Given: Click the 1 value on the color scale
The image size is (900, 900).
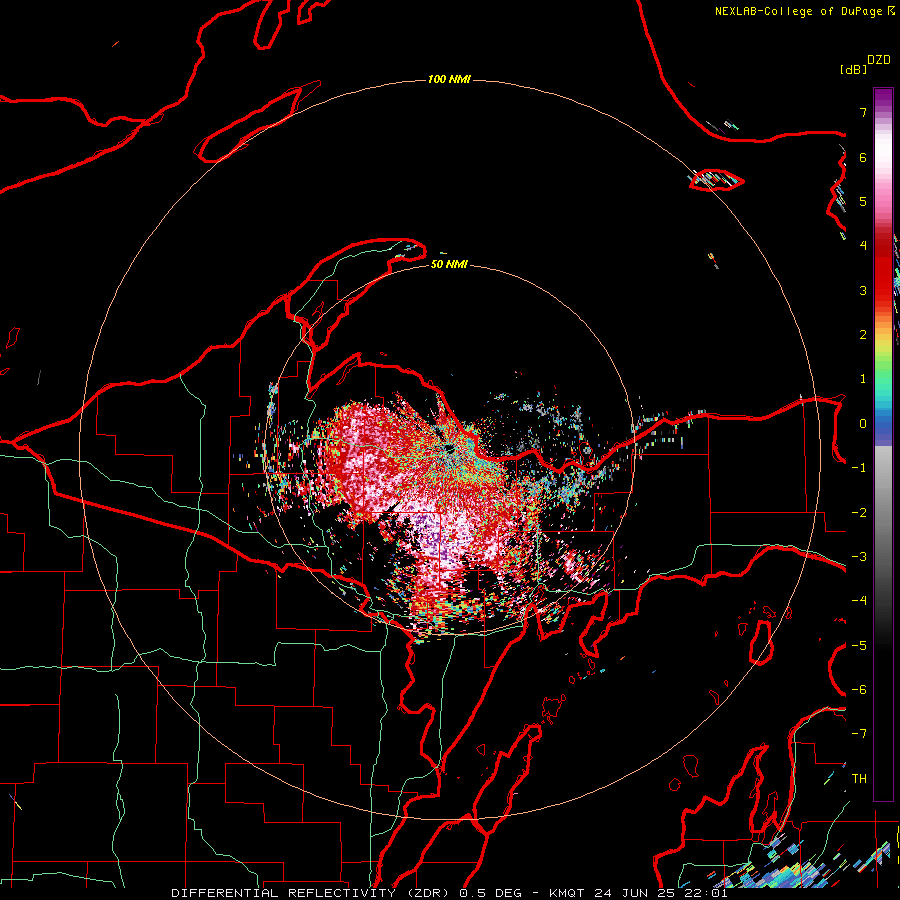Looking at the screenshot, I should click(x=863, y=379).
